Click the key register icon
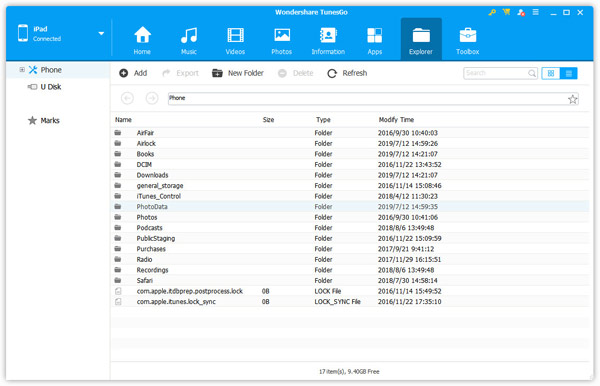The image size is (600, 386). (492, 12)
